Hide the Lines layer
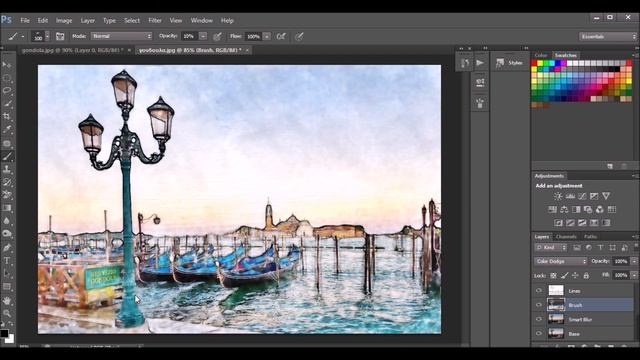The image size is (640, 360). pos(539,291)
